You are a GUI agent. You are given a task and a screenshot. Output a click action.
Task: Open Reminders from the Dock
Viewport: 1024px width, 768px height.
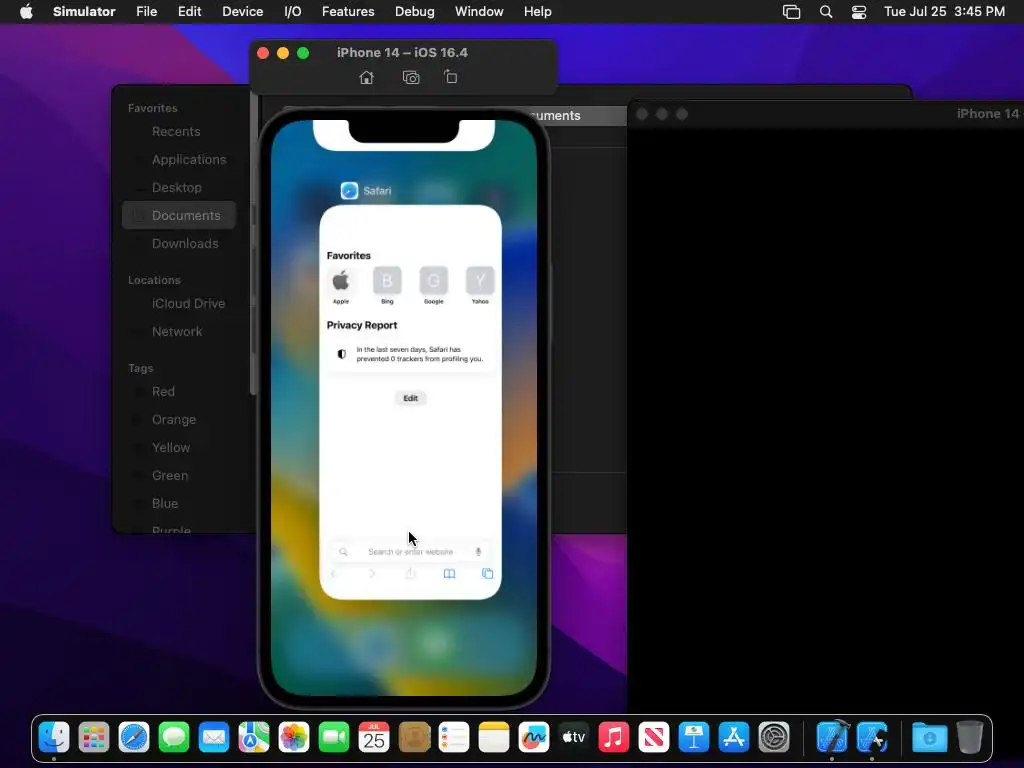click(454, 738)
